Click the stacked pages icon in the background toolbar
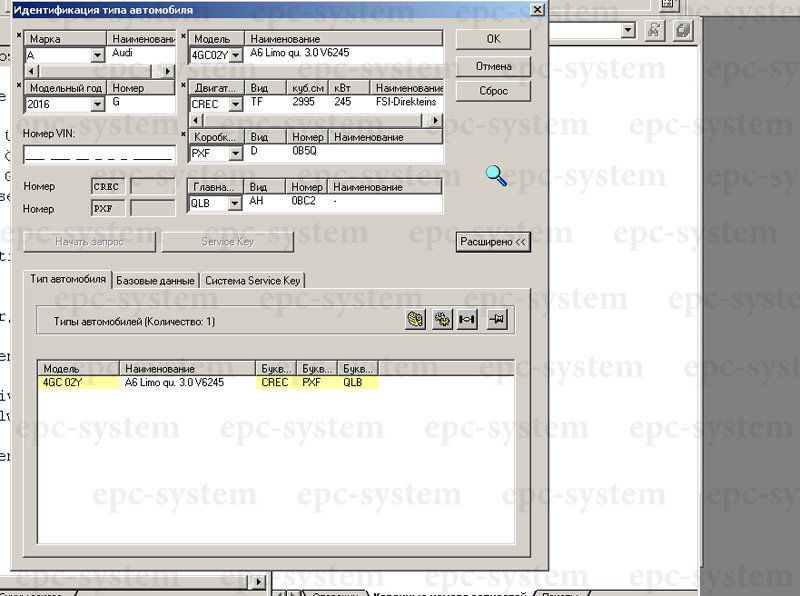This screenshot has height=596, width=800. click(x=683, y=30)
